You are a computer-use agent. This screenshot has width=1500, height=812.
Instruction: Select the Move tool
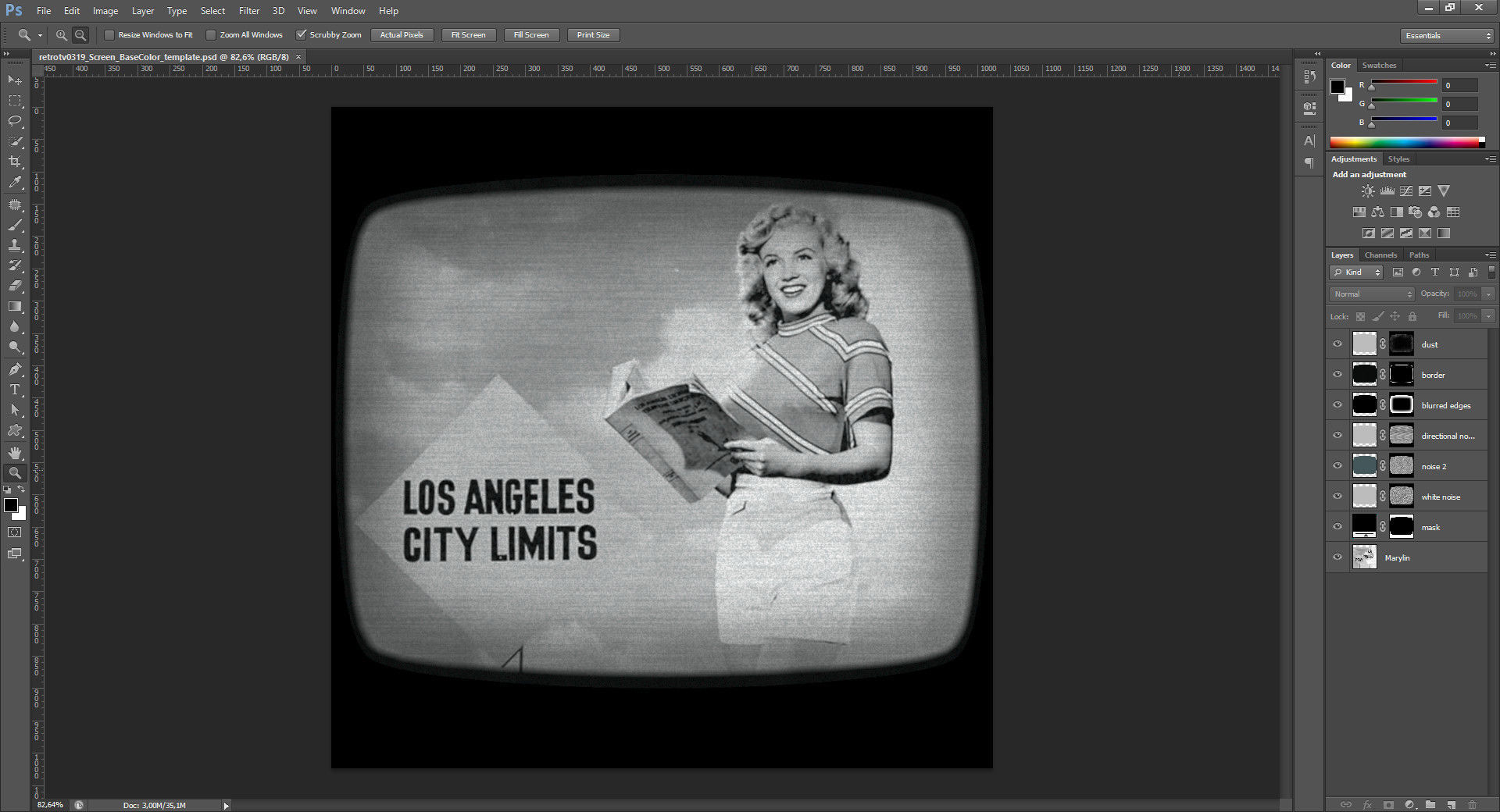(x=15, y=80)
